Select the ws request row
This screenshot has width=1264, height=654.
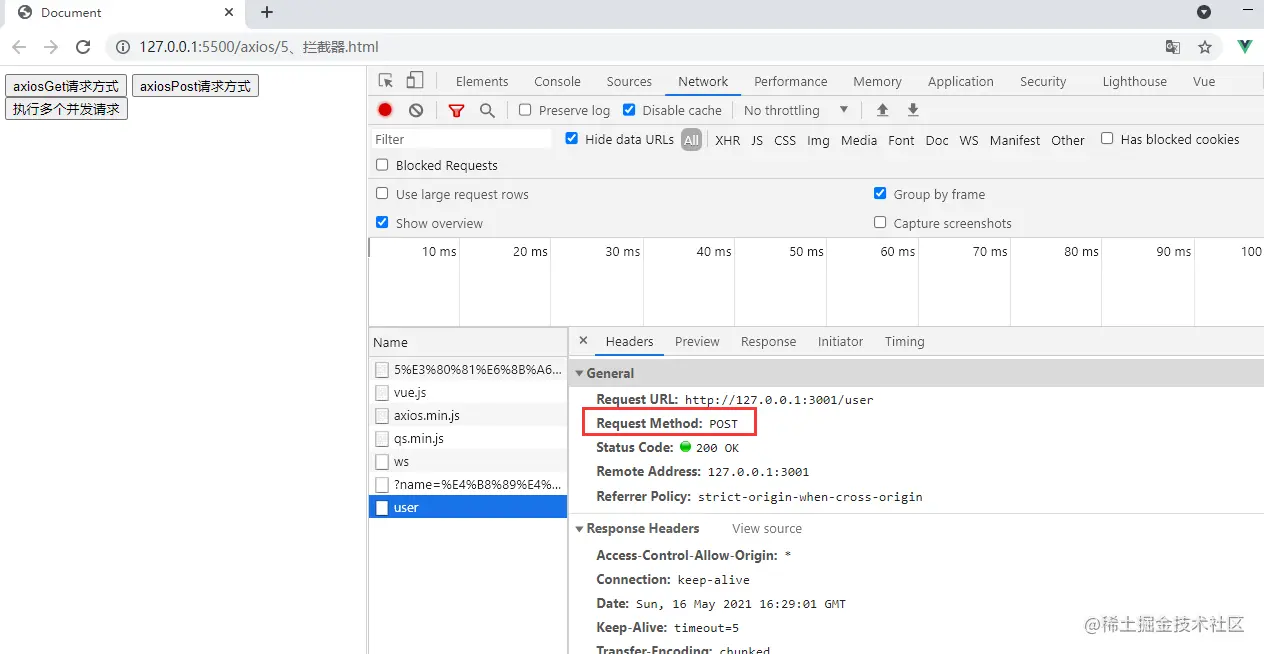click(x=468, y=462)
